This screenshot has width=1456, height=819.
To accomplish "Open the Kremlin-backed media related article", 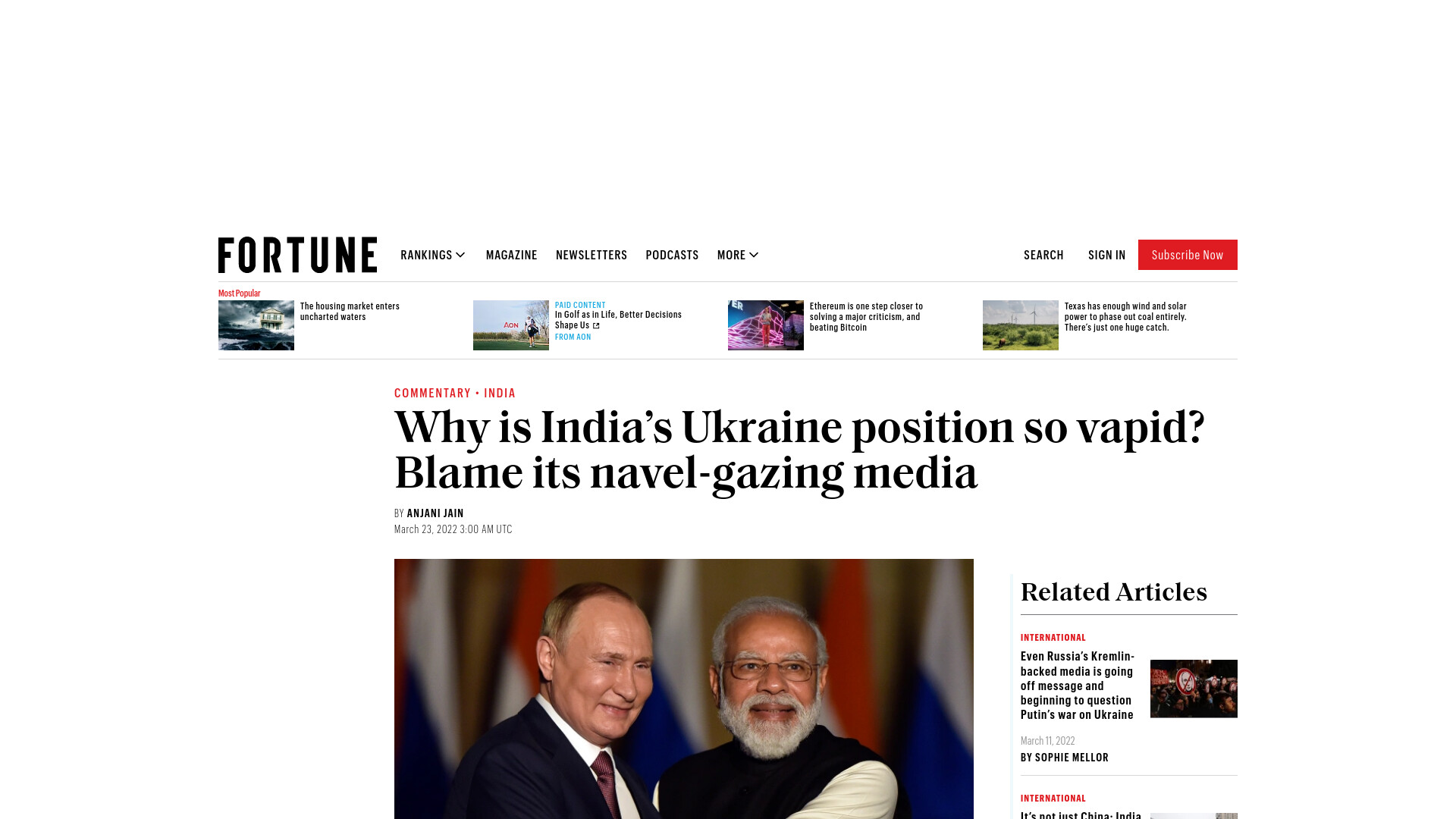I will tap(1078, 686).
